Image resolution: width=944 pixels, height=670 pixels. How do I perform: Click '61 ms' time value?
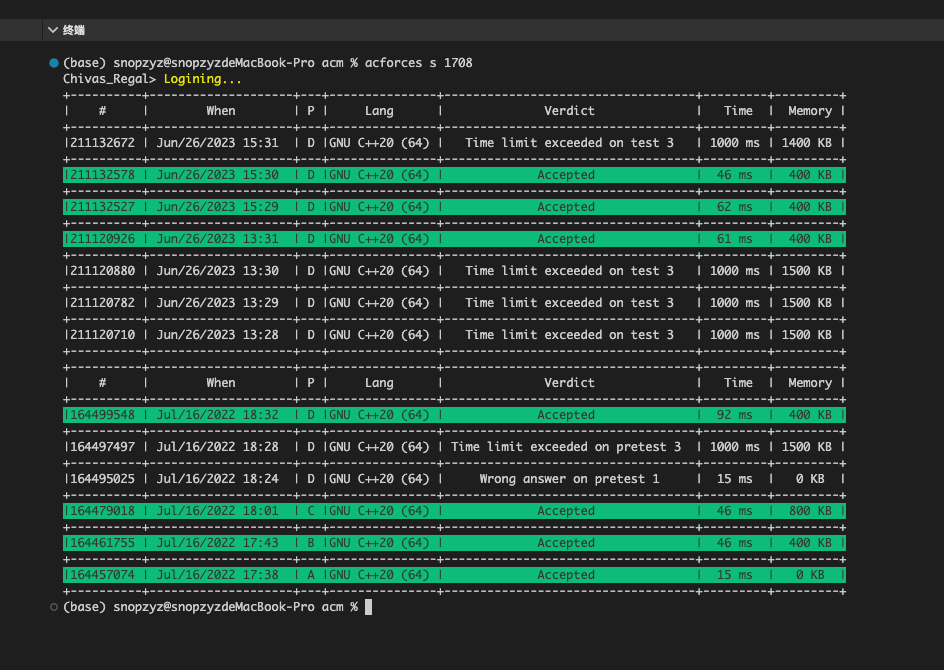coord(734,238)
